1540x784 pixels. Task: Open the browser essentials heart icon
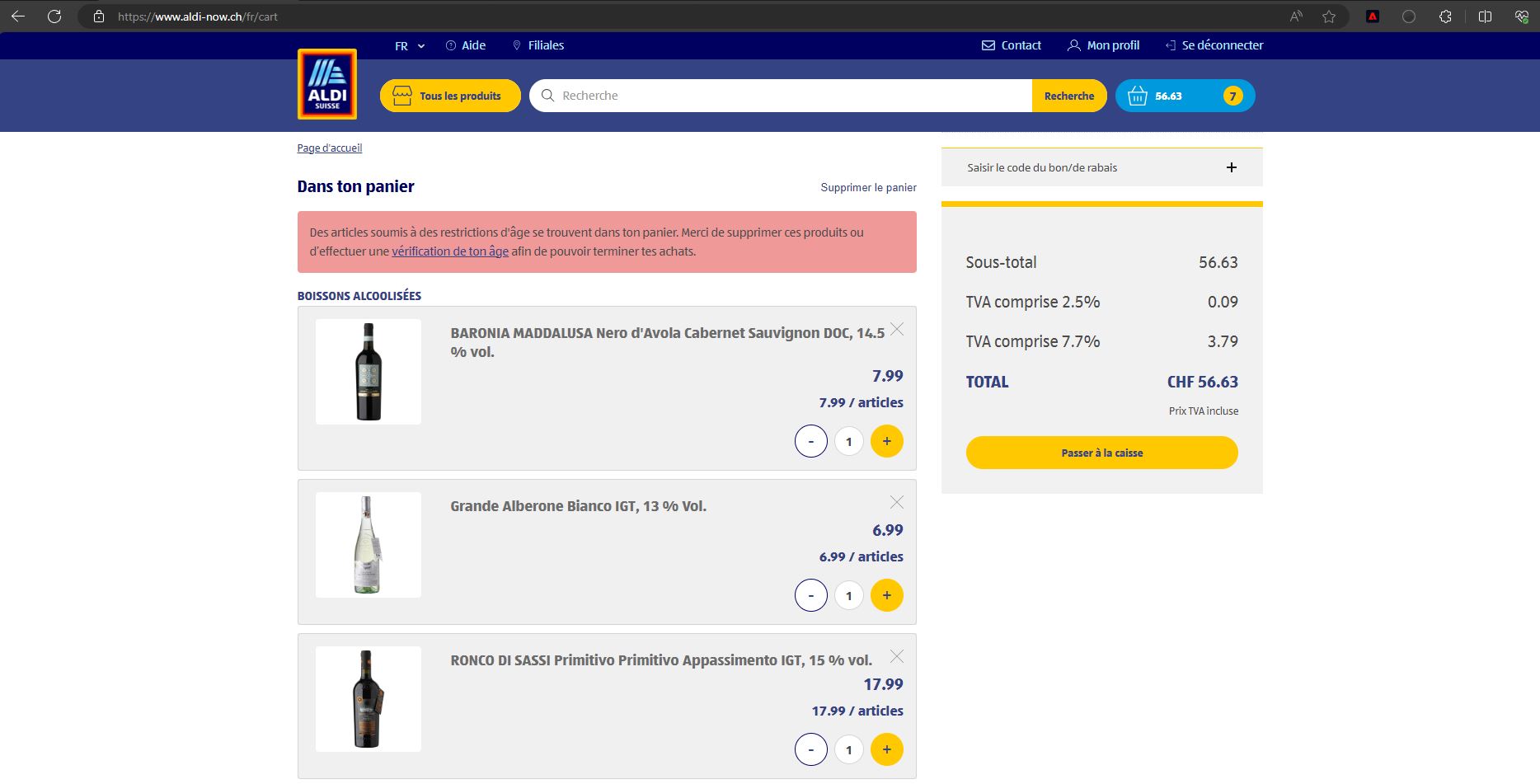[1521, 16]
